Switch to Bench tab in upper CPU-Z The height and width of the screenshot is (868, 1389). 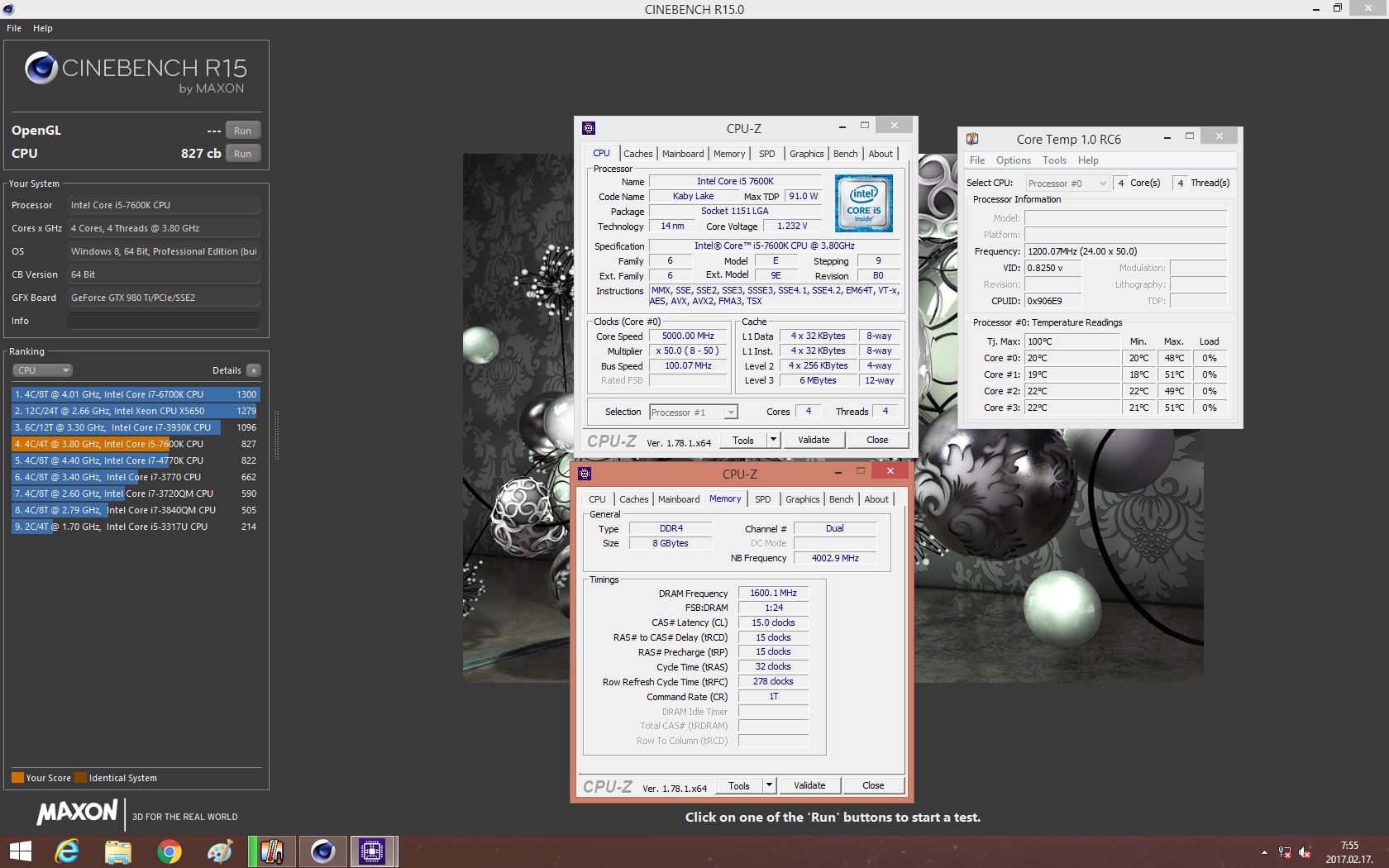coord(845,154)
